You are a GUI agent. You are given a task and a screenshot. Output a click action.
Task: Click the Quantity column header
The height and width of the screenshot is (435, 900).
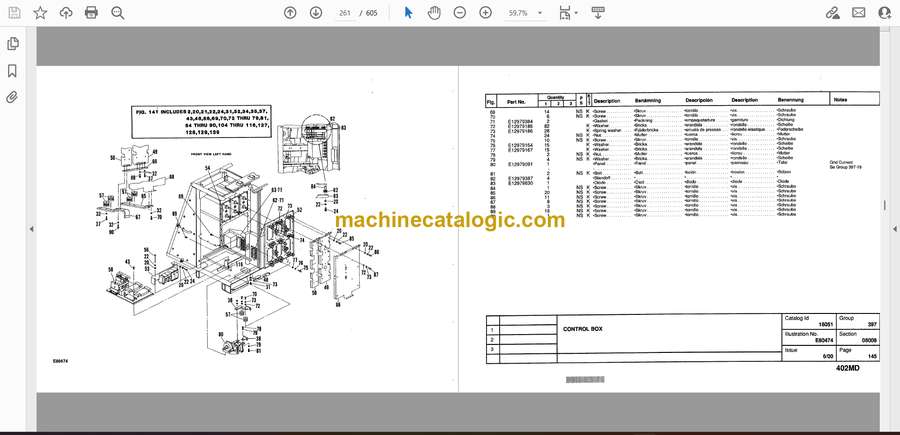pyautogui.click(x=556, y=97)
